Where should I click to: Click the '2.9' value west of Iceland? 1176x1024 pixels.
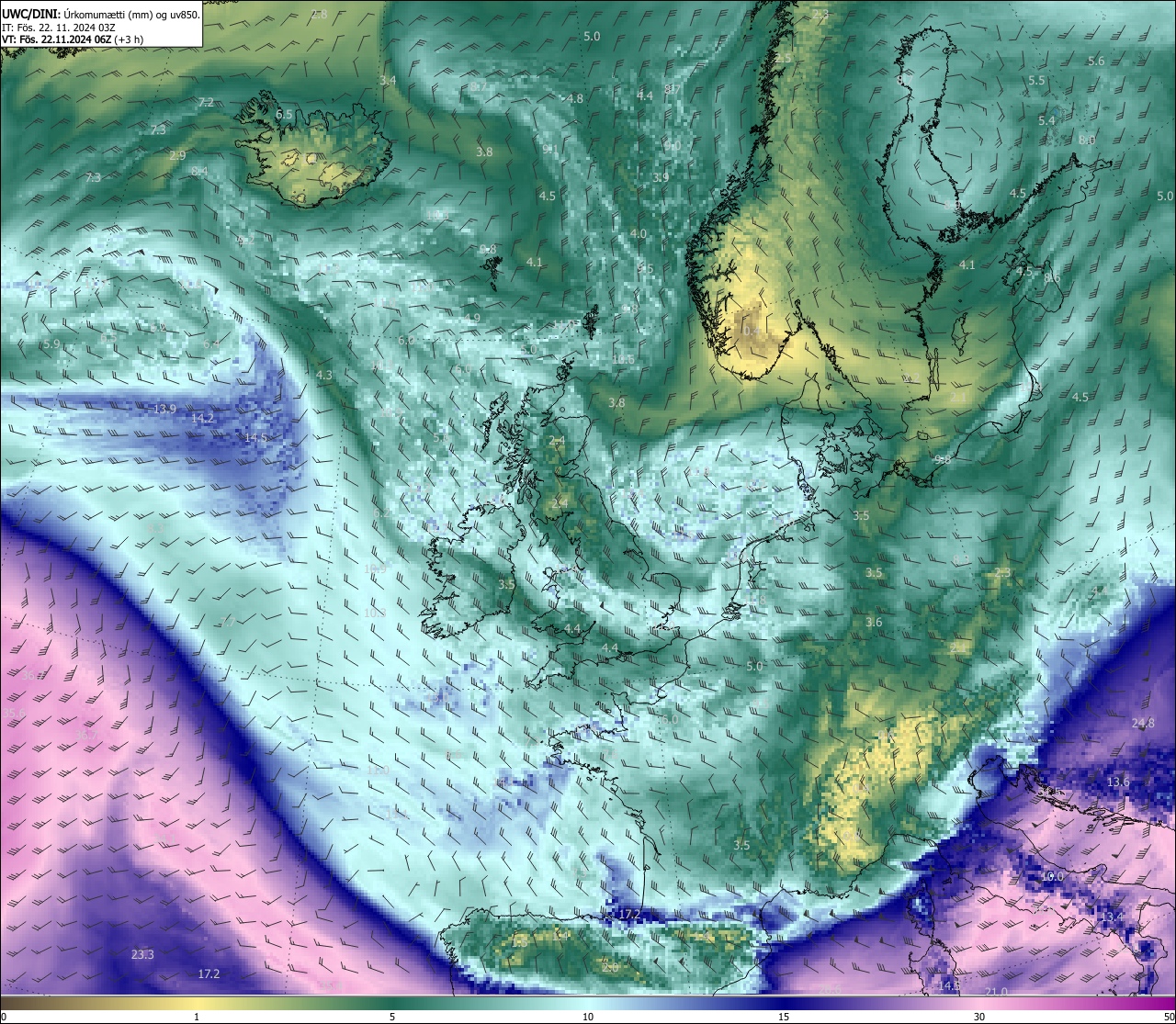(x=177, y=155)
